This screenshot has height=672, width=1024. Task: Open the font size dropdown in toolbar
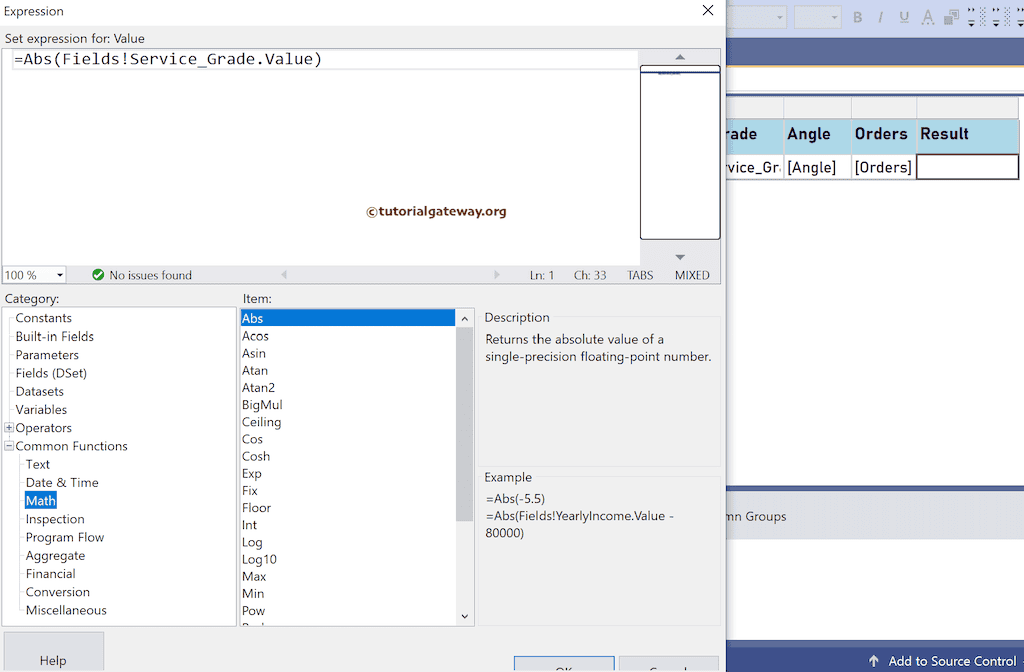[x=835, y=18]
